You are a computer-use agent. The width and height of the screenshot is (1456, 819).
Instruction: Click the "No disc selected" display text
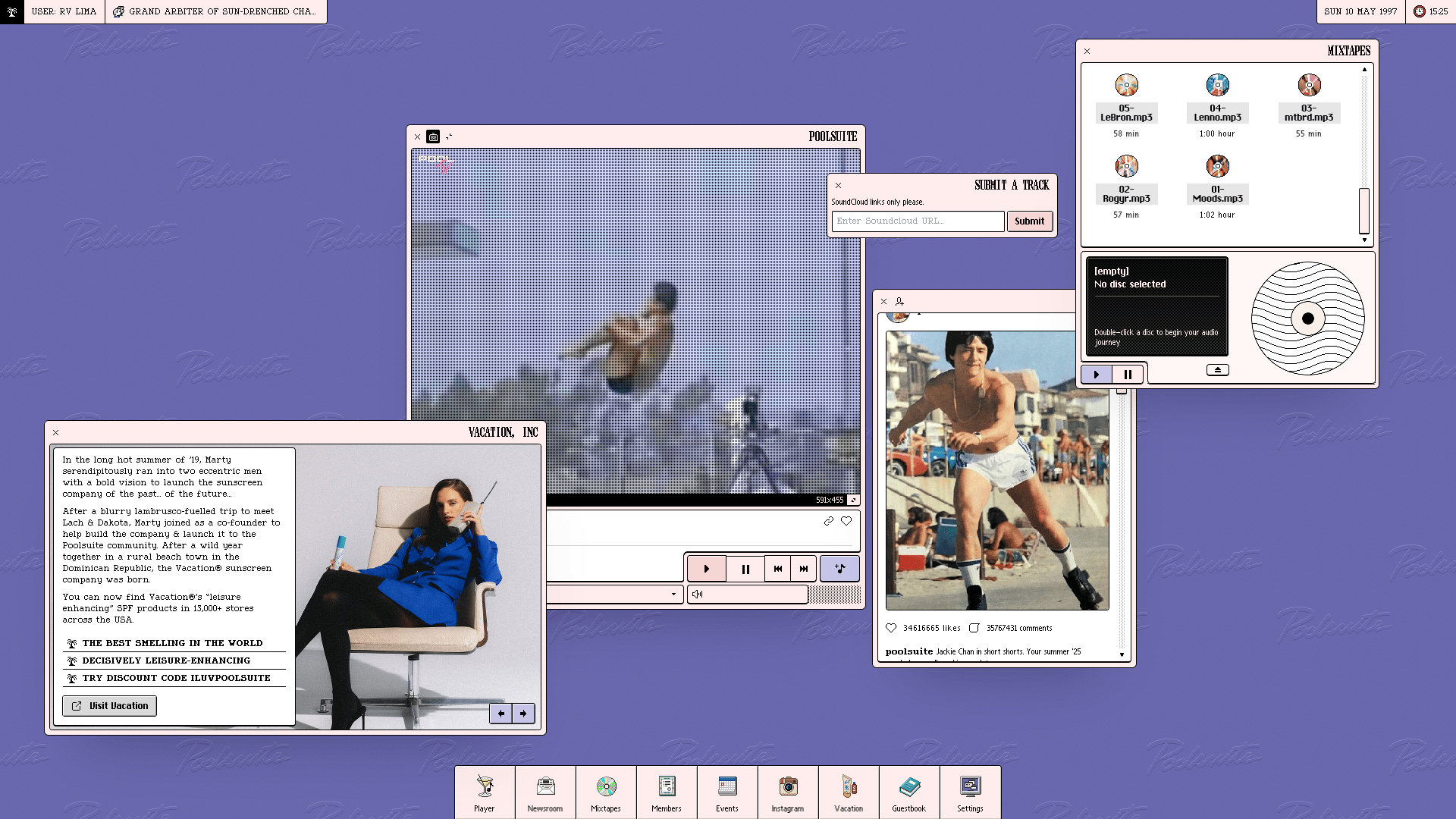[x=1130, y=284]
